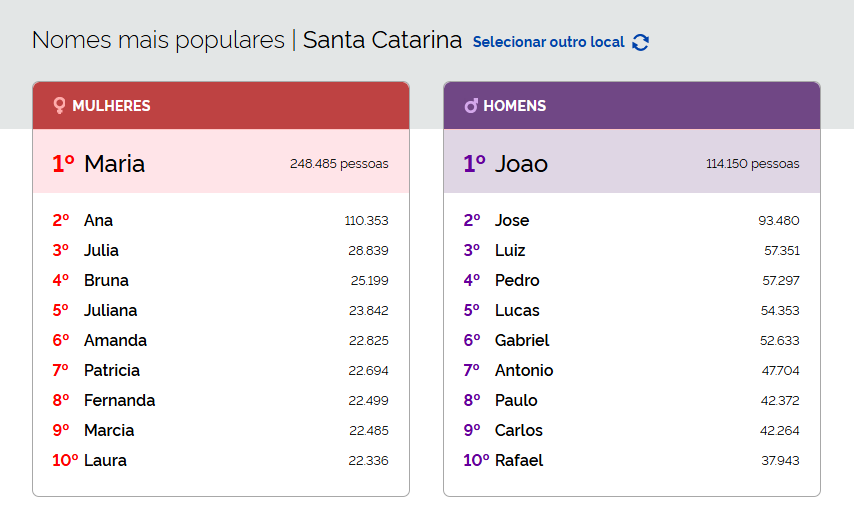Click the first-place name Maria

click(x=114, y=163)
